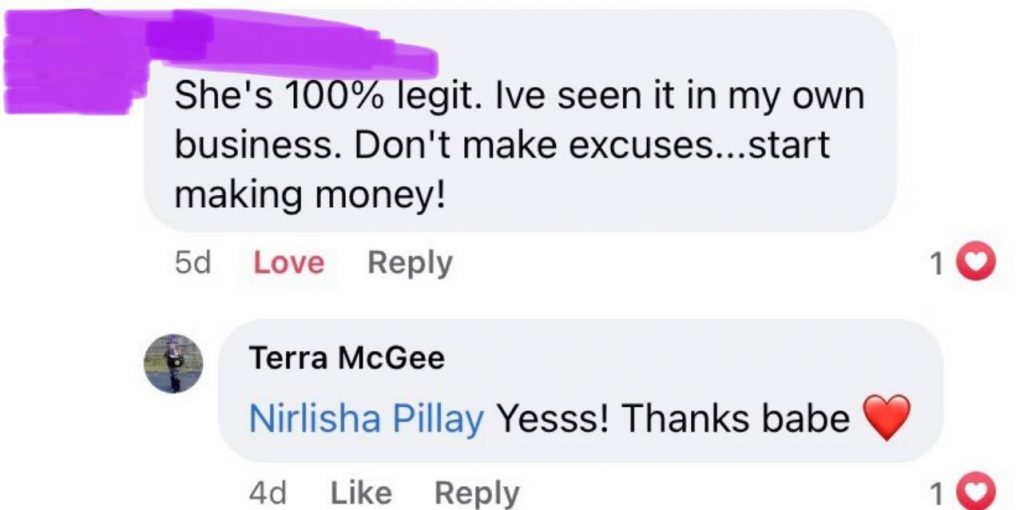Click the "making money!" line of the comment
Viewport: 1024px width, 510px height.
click(310, 194)
